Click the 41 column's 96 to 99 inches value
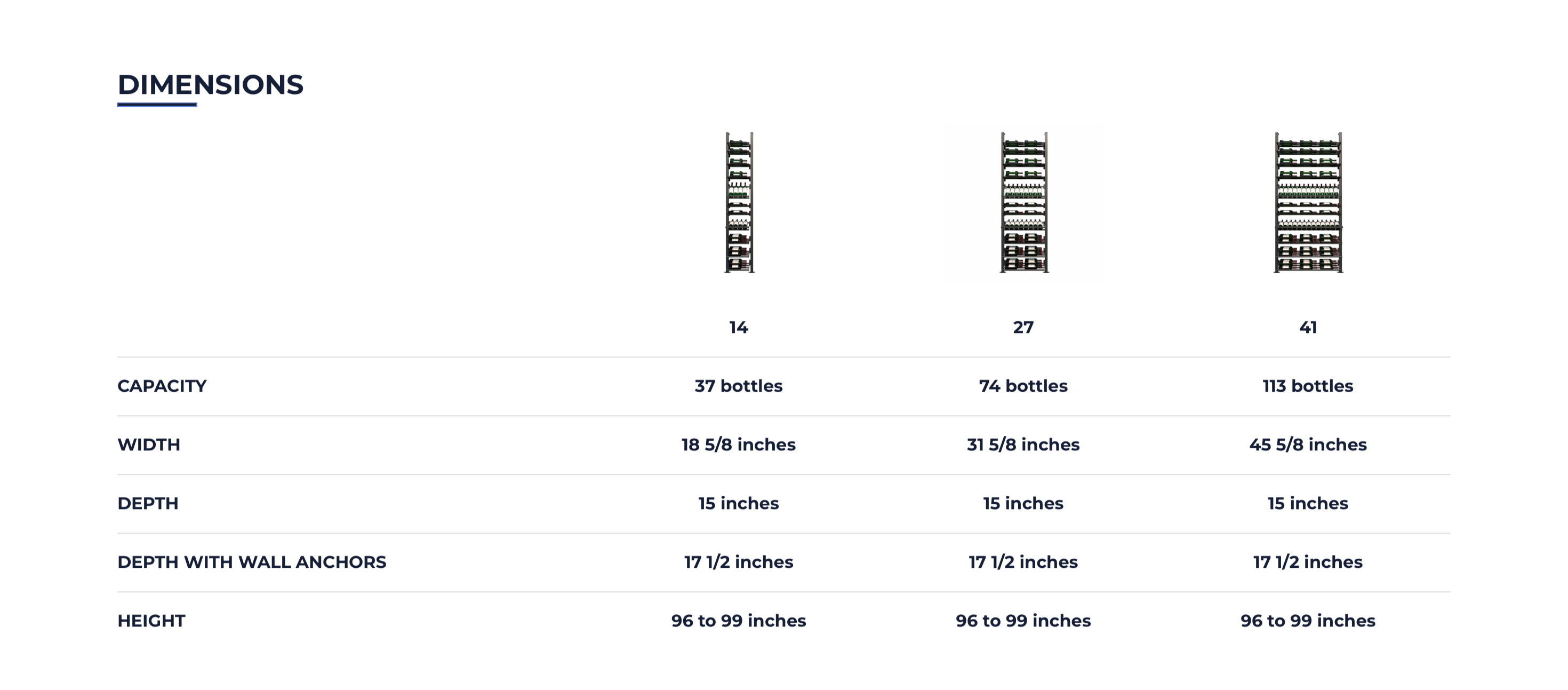The image size is (1568, 690). (x=1308, y=621)
